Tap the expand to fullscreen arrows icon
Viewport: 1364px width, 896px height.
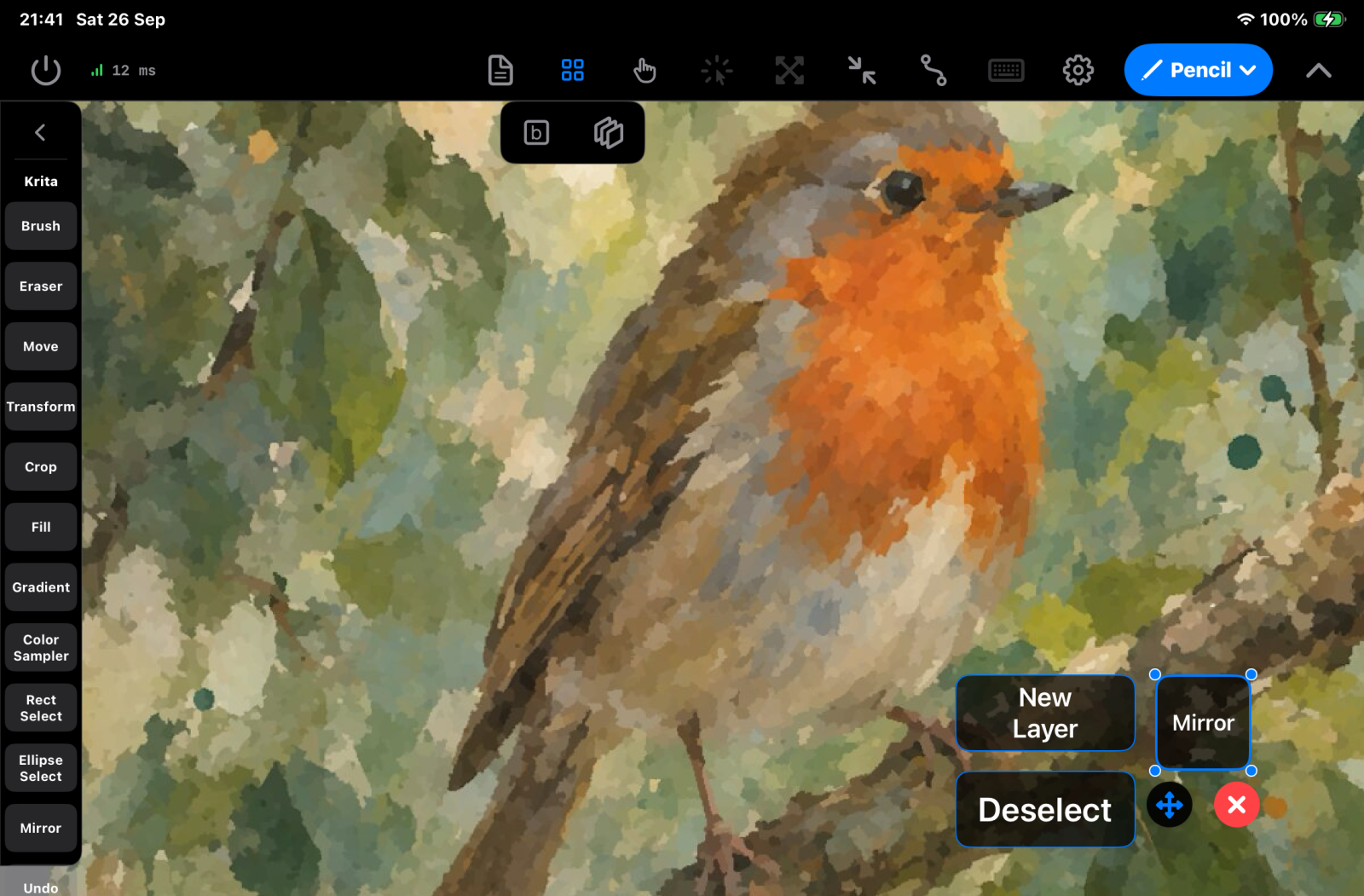tap(789, 70)
